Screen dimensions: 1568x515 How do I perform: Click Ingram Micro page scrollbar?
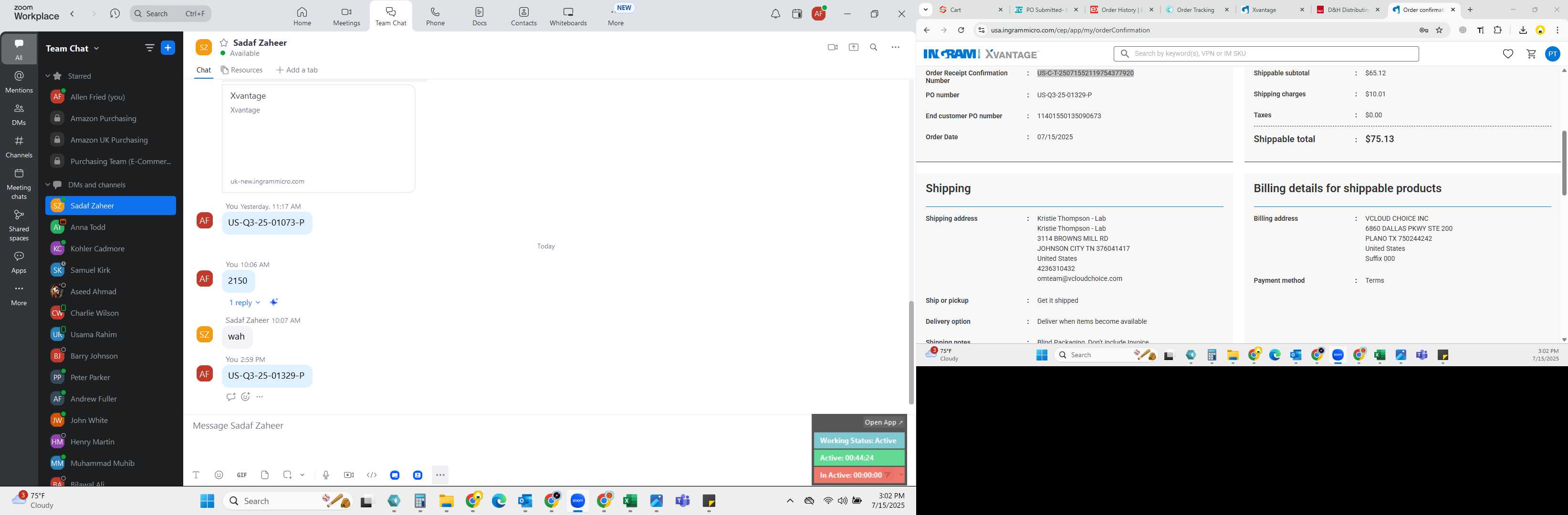tap(1563, 163)
